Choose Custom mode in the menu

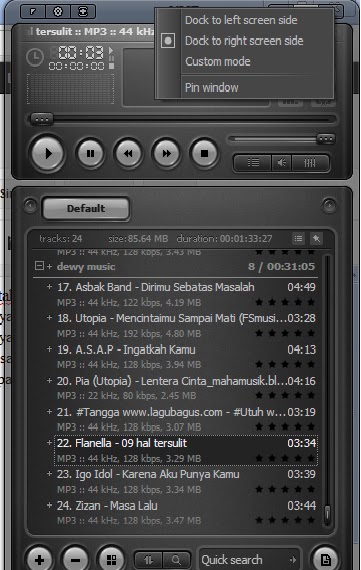(218, 61)
